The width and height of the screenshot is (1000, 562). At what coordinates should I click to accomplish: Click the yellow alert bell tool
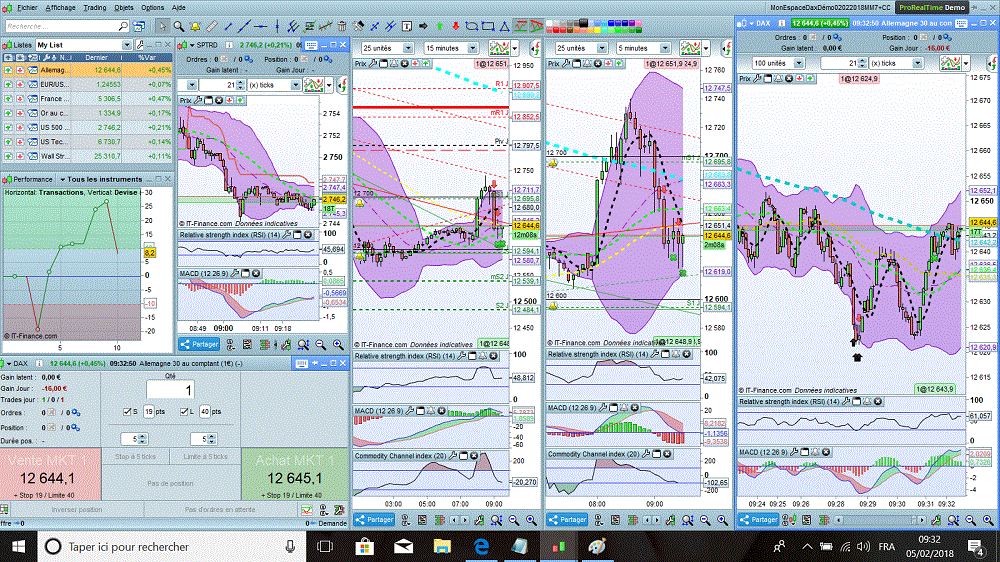pyautogui.click(x=195, y=26)
